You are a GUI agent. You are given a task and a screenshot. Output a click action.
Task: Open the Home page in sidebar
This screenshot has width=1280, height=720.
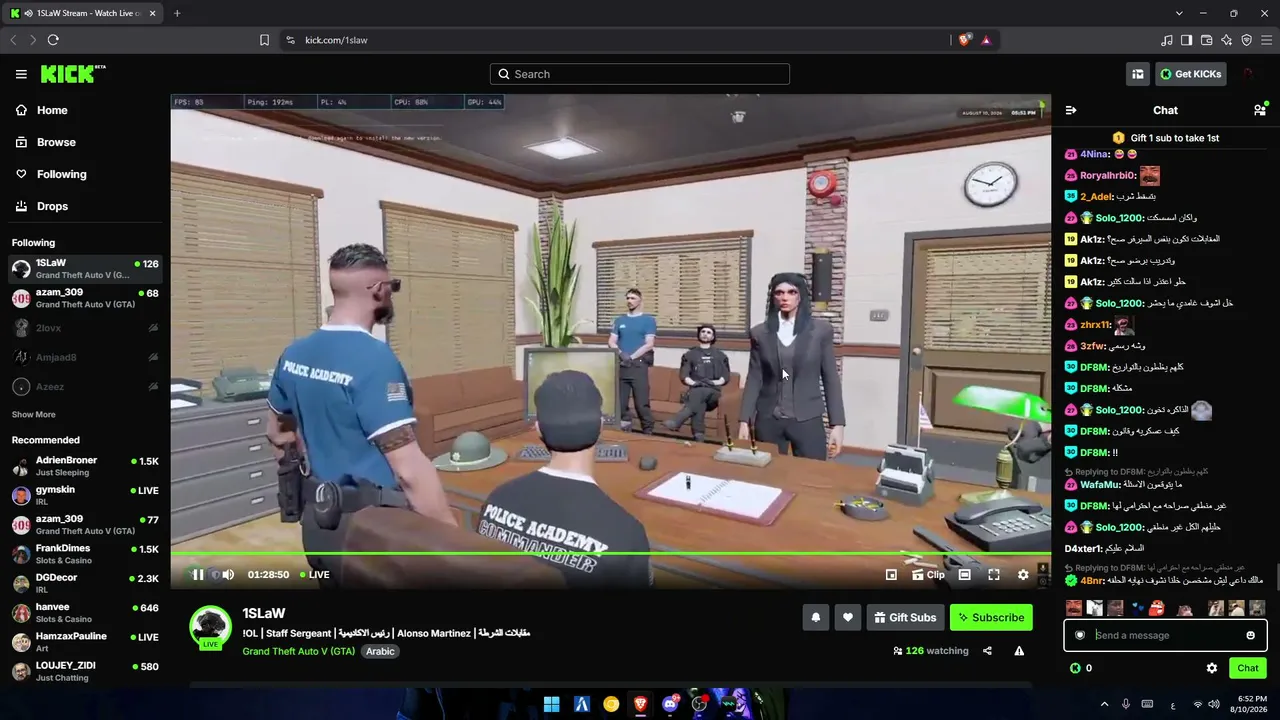(42, 110)
